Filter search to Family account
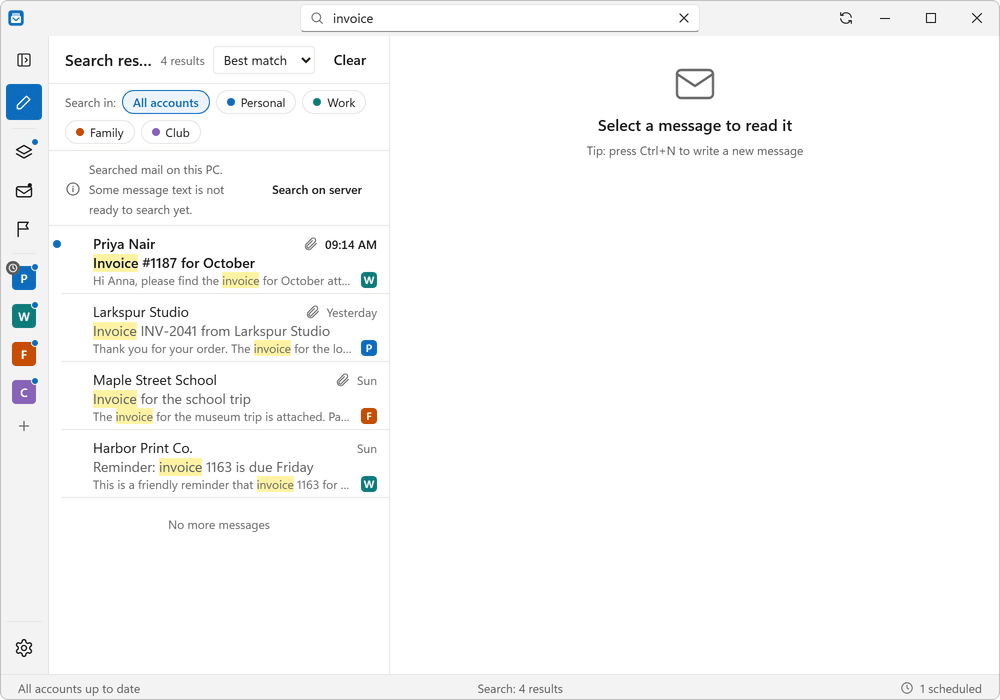The width and height of the screenshot is (1000, 700). [99, 133]
